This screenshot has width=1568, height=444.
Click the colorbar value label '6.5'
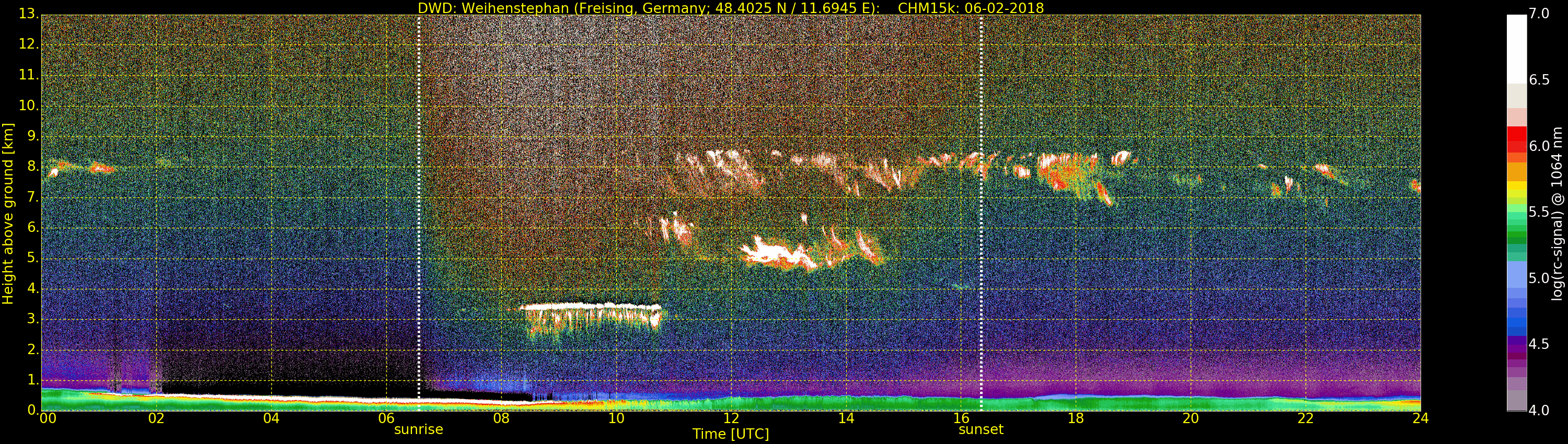click(x=1539, y=80)
